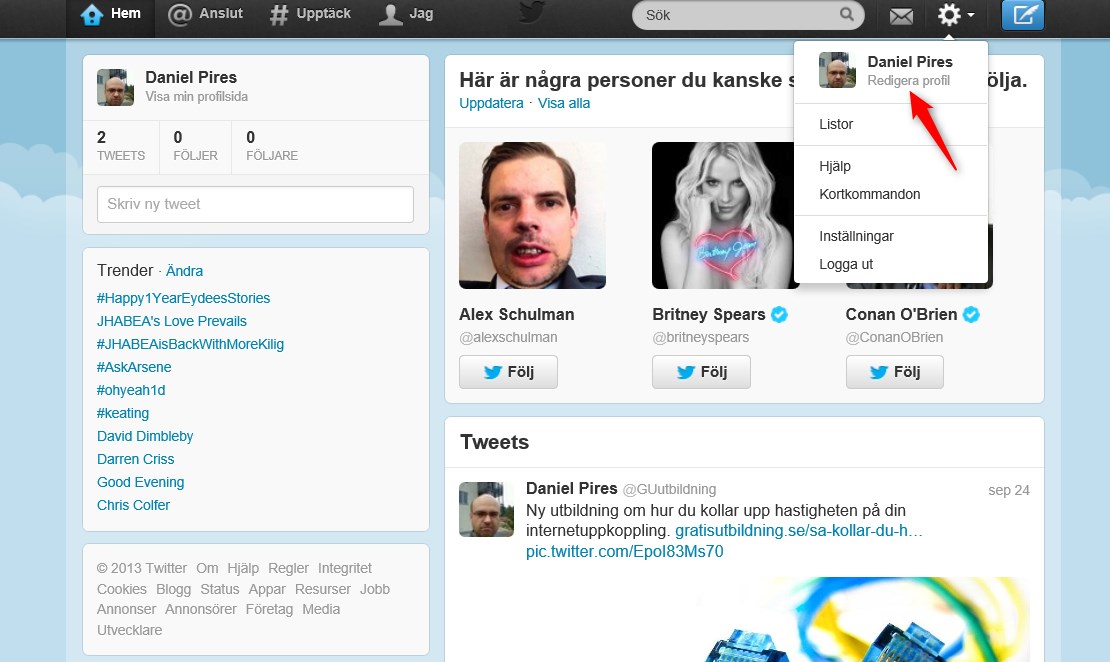The image size is (1110, 662).
Task: Open the direct messages envelope icon
Action: click(x=900, y=16)
